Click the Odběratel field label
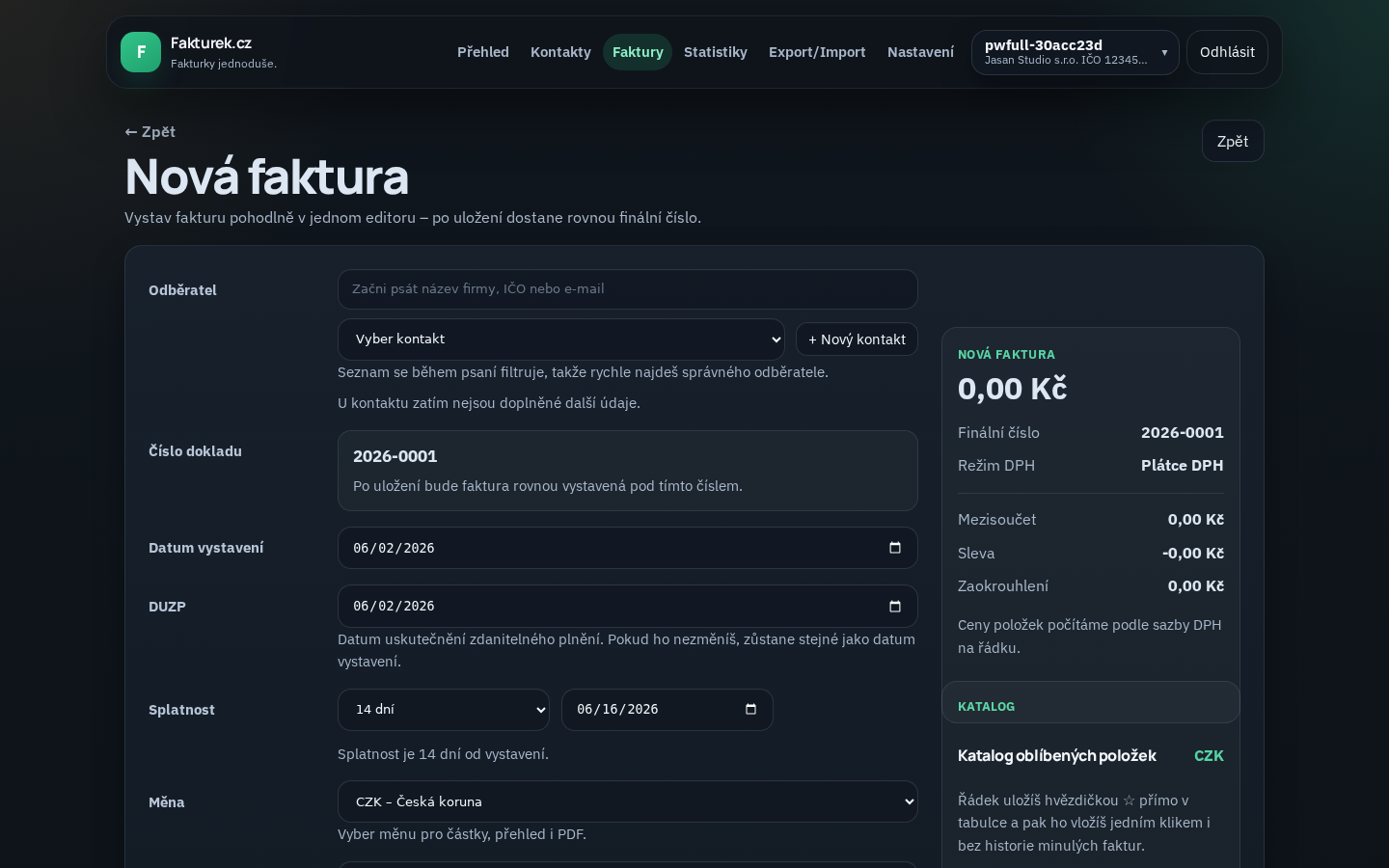Image resolution: width=1389 pixels, height=868 pixels. click(x=182, y=290)
